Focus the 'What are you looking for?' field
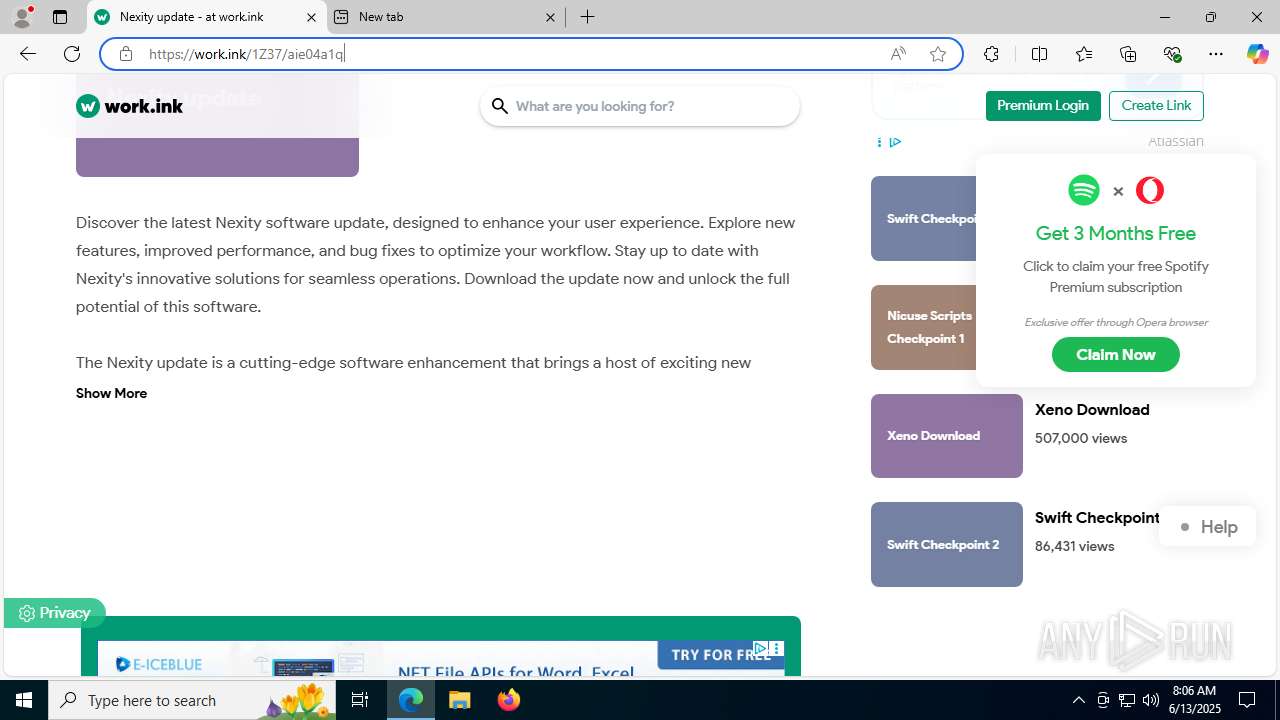1280x720 pixels. click(x=640, y=106)
